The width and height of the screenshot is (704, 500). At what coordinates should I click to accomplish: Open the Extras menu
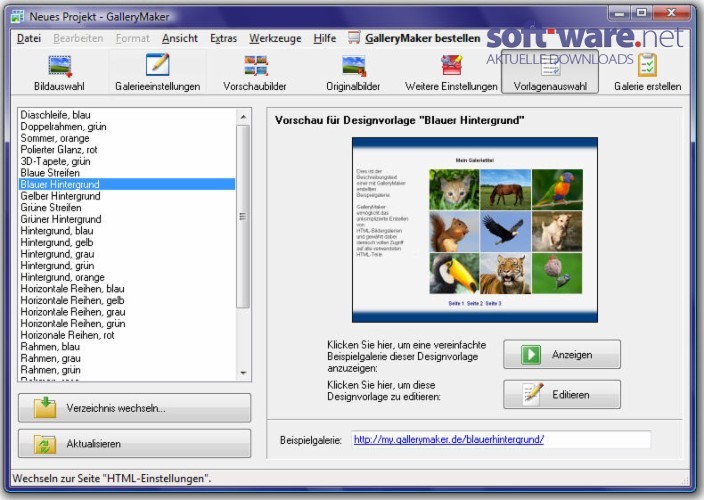(223, 39)
